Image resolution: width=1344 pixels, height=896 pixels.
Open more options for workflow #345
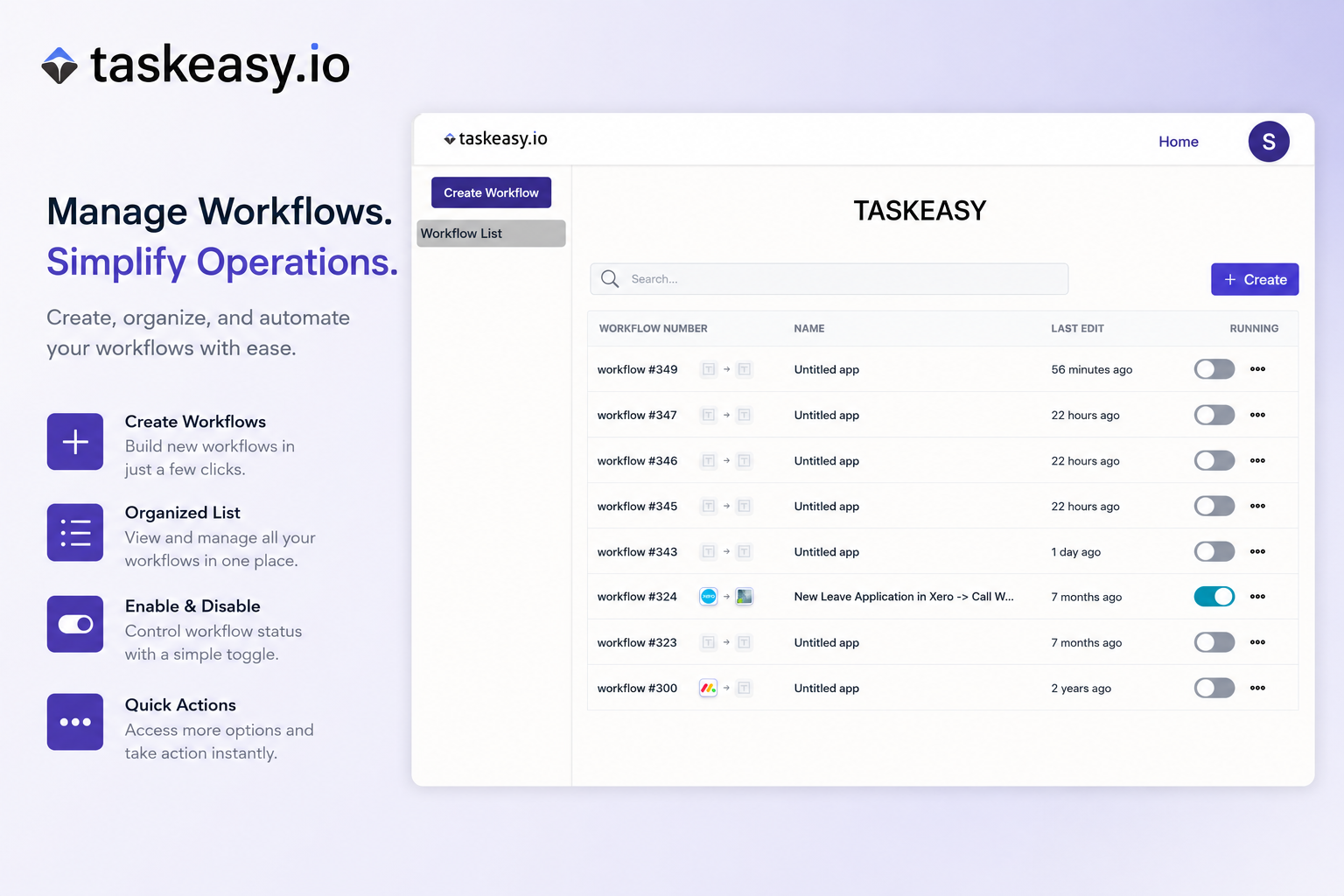click(x=1257, y=506)
